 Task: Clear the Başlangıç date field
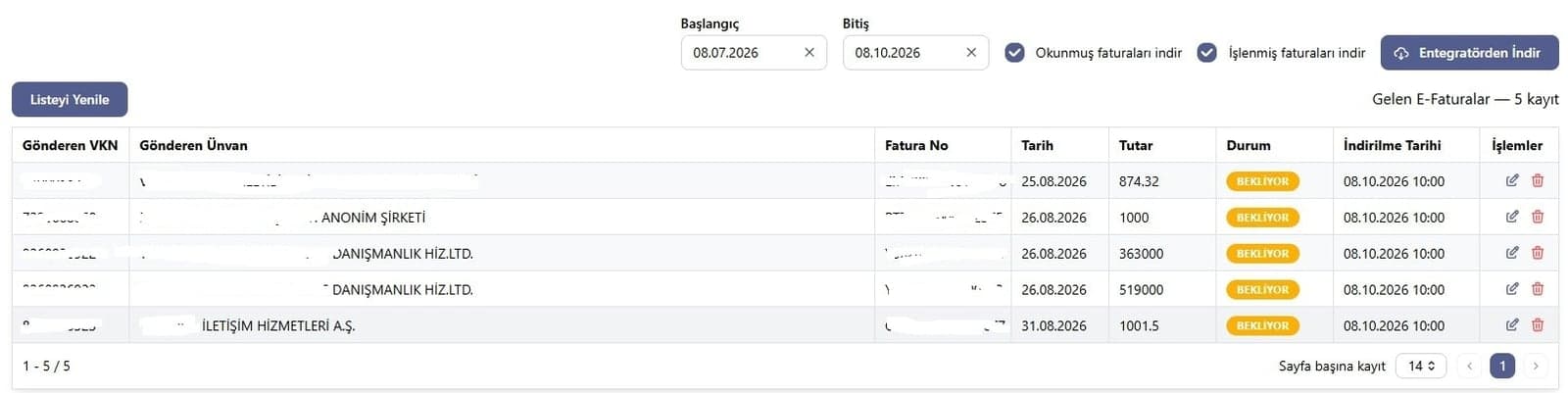[x=809, y=53]
